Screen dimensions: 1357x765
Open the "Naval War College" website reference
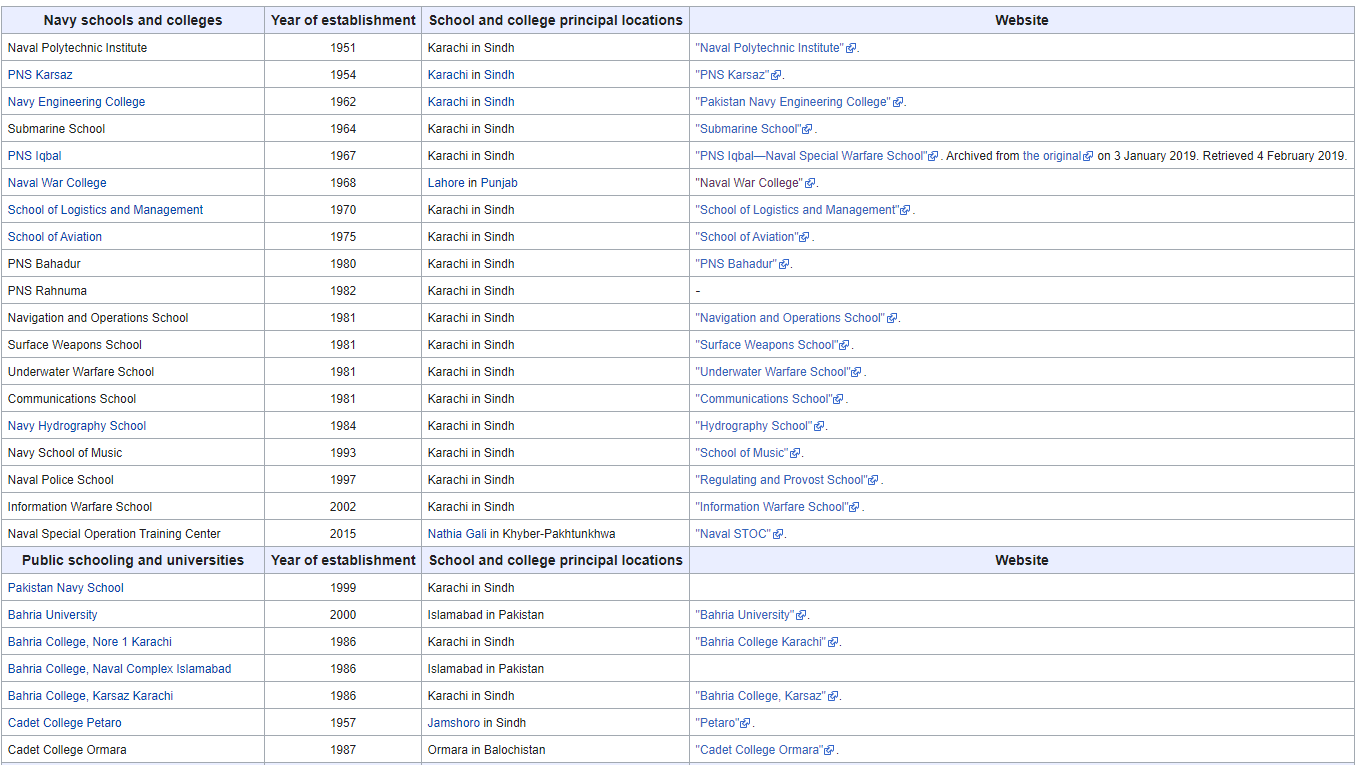click(x=748, y=183)
